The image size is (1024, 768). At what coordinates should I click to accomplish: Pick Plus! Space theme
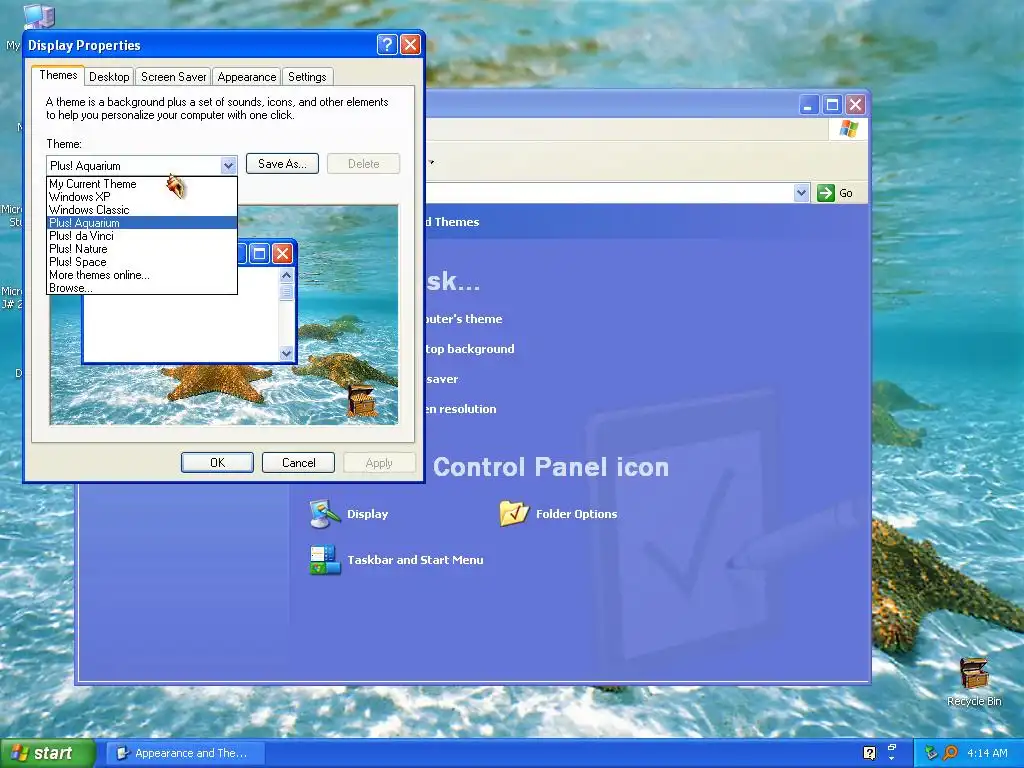142,262
